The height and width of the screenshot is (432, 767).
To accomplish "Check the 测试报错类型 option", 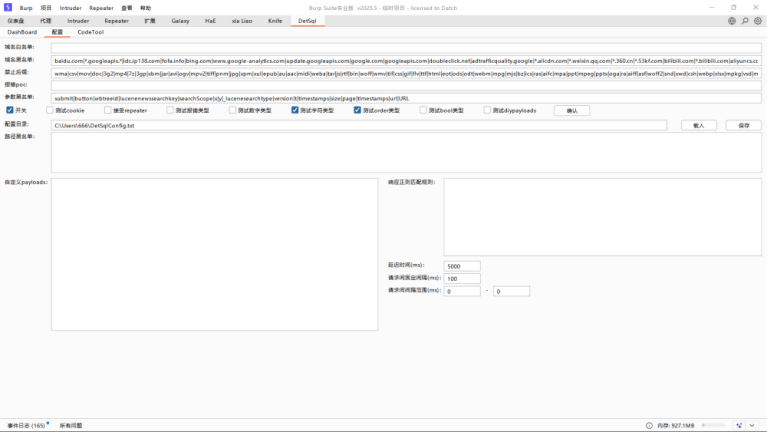I will tap(170, 110).
